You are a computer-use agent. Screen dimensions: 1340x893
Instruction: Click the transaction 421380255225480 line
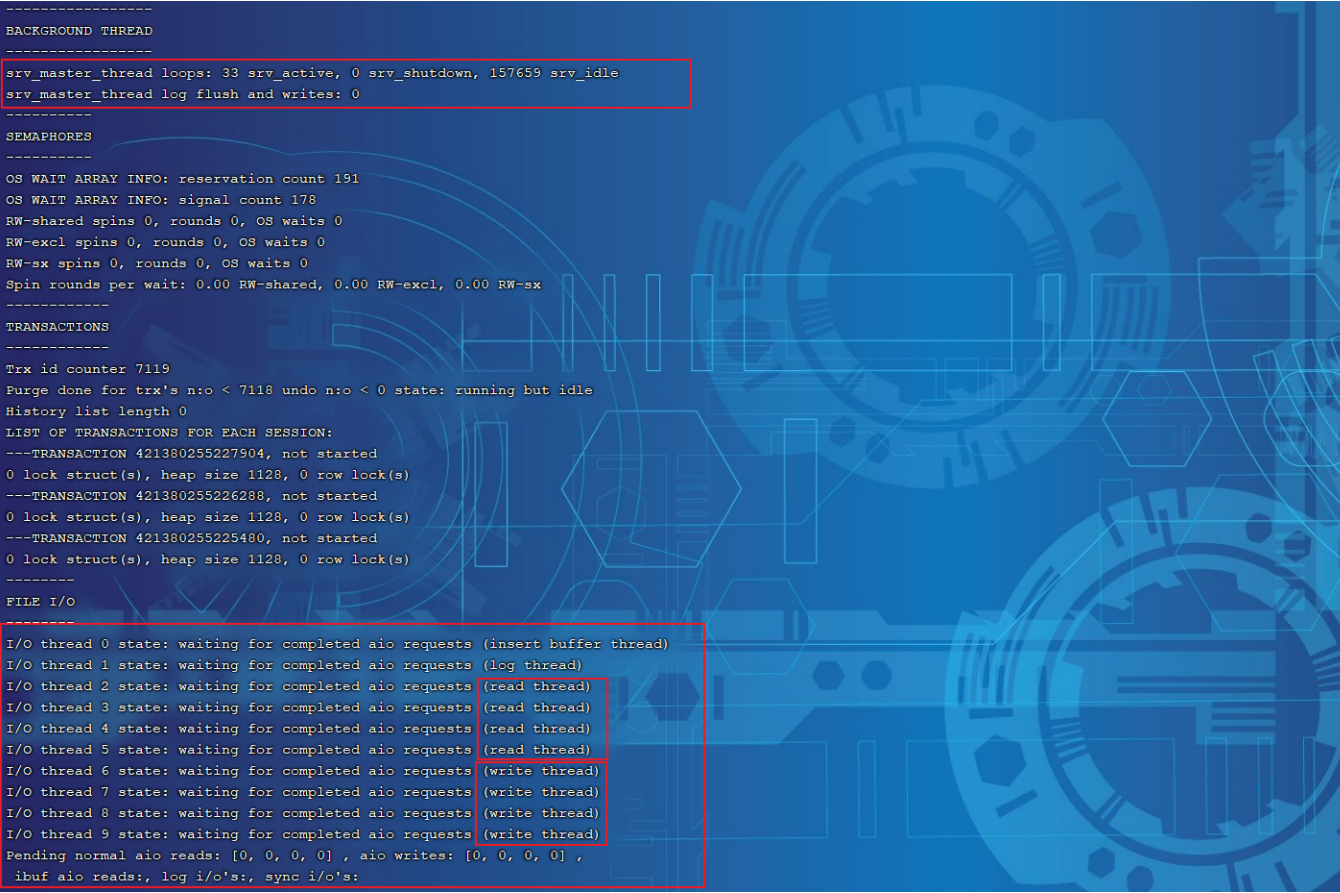[191, 538]
